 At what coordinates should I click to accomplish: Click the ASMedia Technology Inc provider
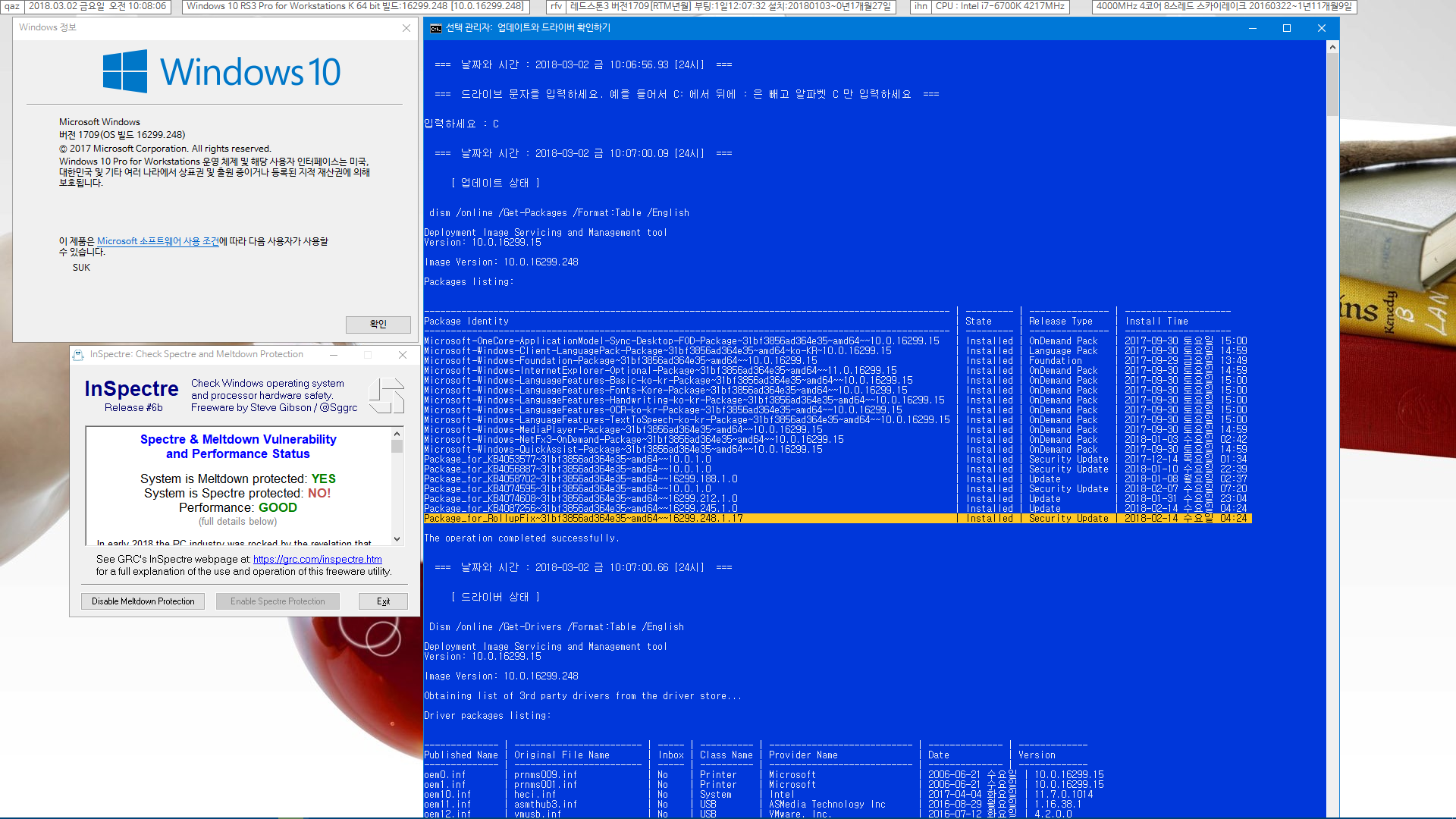pyautogui.click(x=827, y=805)
